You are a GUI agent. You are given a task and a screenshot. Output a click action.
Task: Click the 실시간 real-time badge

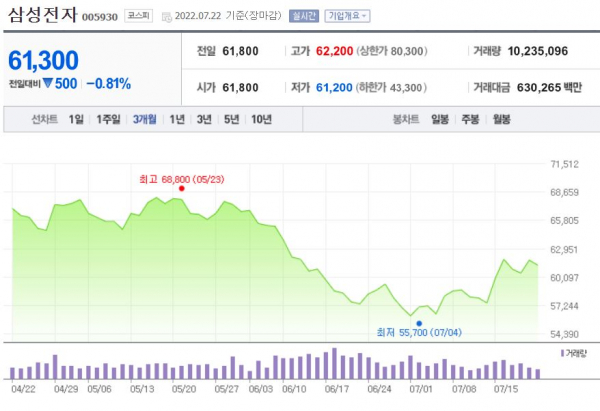click(x=300, y=17)
